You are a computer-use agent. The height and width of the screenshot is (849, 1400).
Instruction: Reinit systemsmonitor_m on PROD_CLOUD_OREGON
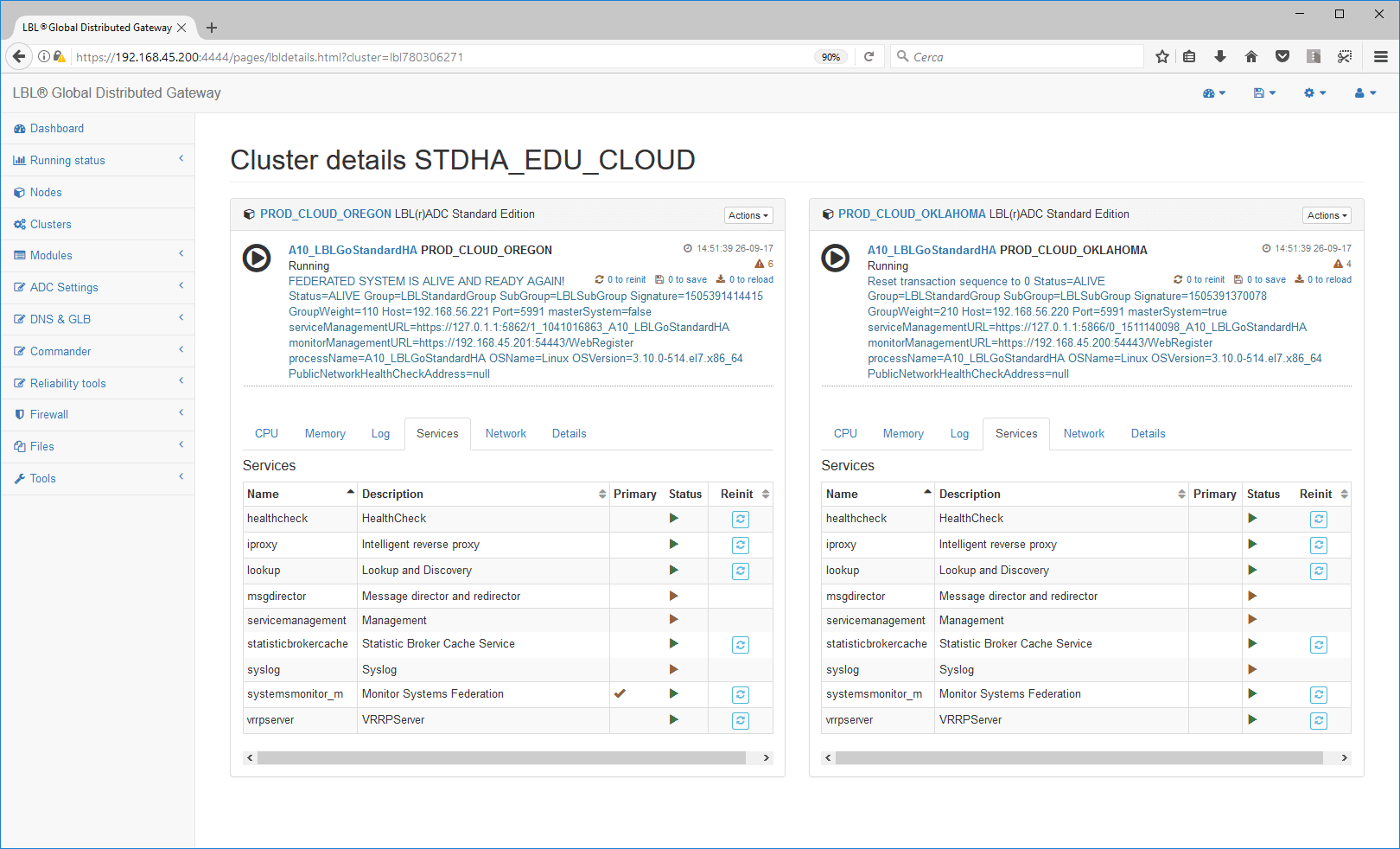click(741, 695)
